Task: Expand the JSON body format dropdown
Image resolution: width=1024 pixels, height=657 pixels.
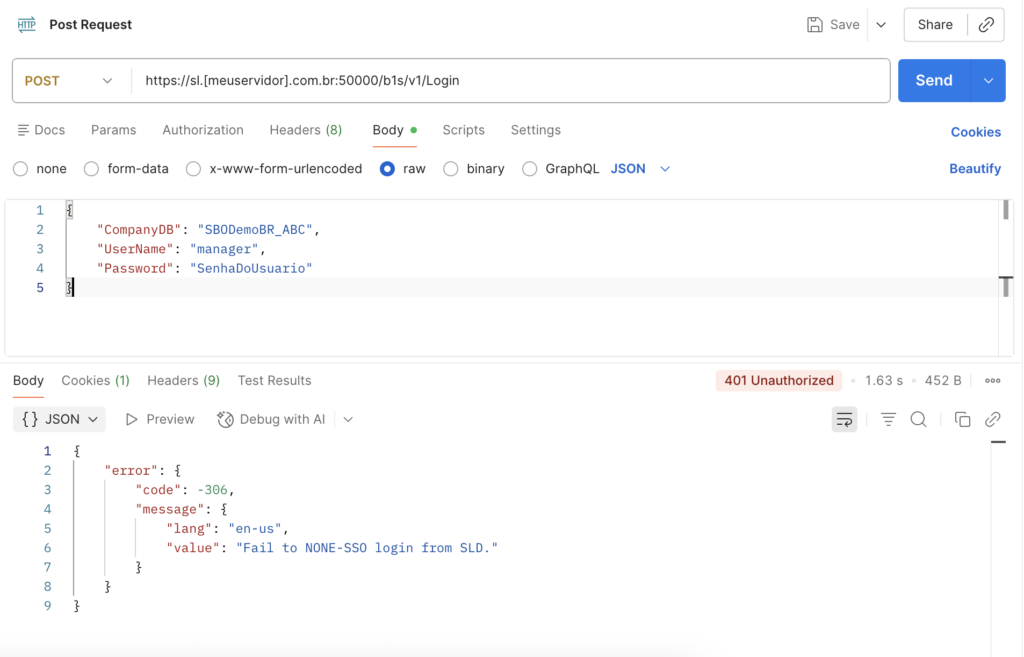Action: click(640, 169)
